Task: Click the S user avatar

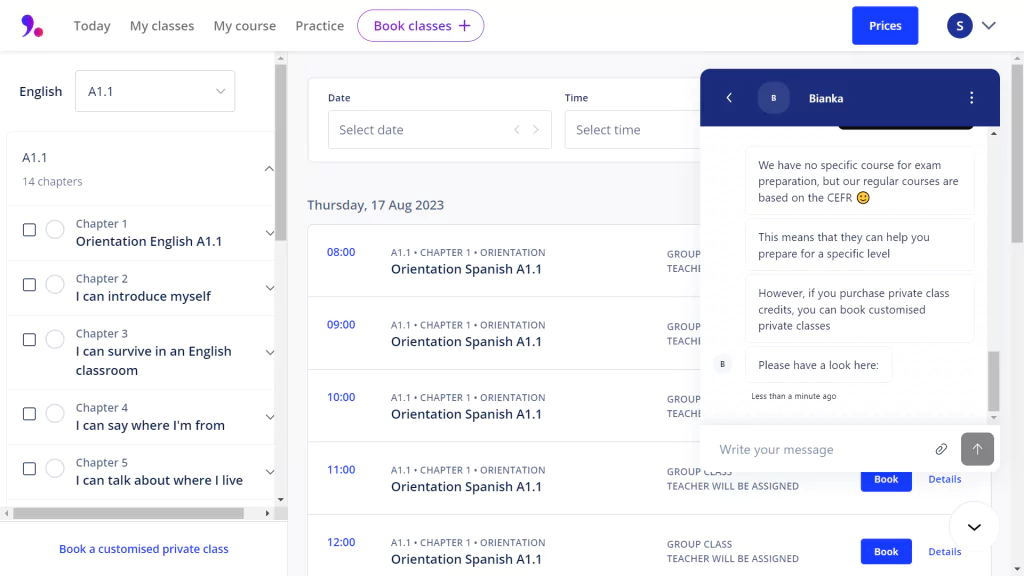Action: coord(959,26)
